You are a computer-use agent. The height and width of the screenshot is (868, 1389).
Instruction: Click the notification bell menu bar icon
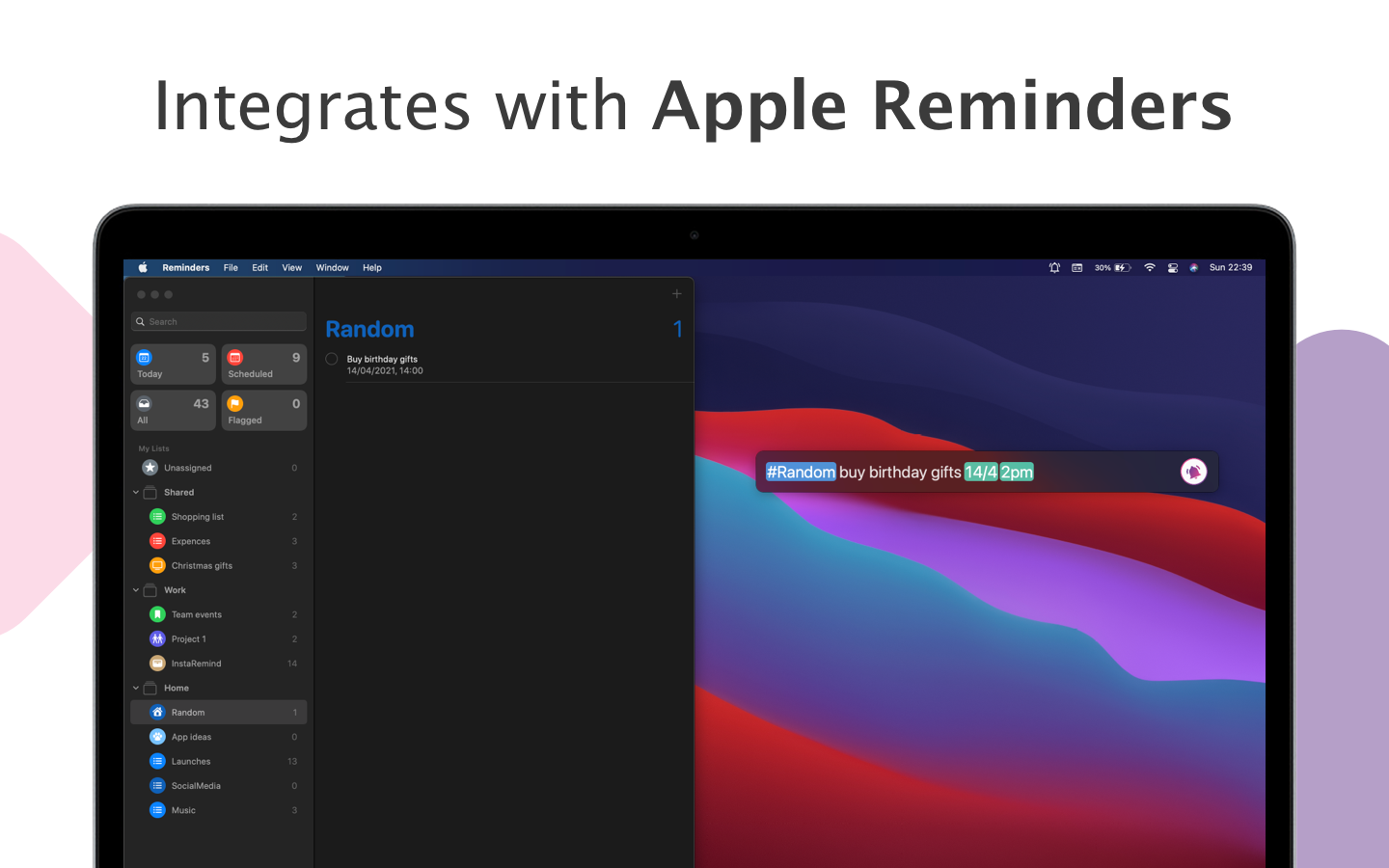pyautogui.click(x=1054, y=268)
